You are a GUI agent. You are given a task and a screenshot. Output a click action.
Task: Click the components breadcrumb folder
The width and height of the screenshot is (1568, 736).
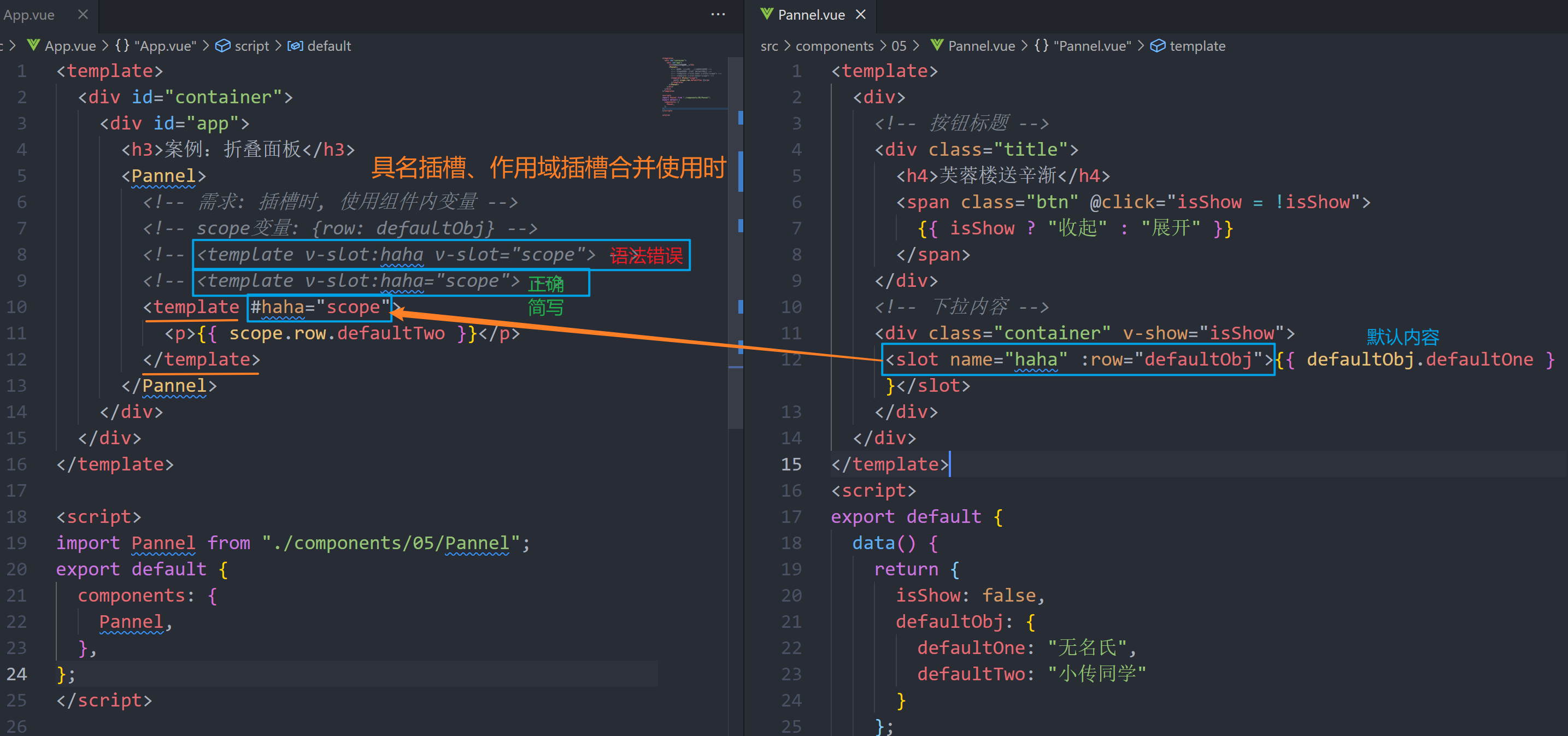click(834, 46)
